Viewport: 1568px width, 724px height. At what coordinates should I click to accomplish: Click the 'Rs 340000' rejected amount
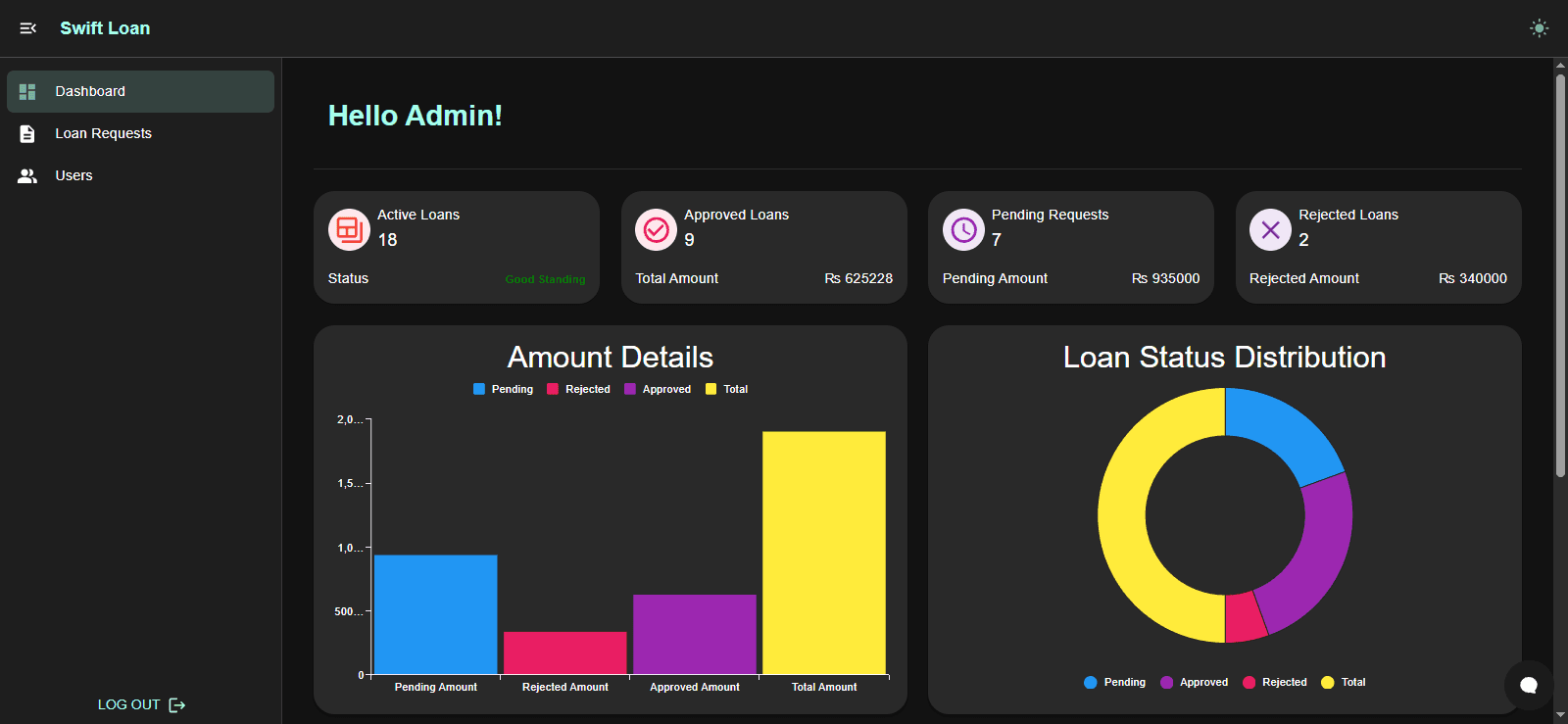(1473, 278)
